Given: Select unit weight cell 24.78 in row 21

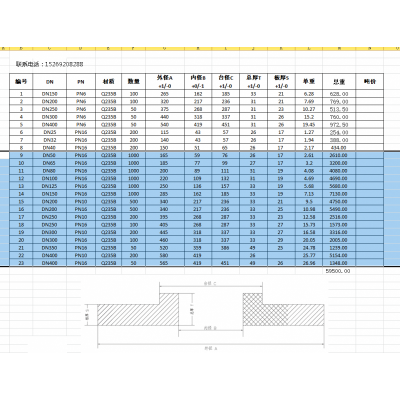Looking at the screenshot, I should click(309, 248).
